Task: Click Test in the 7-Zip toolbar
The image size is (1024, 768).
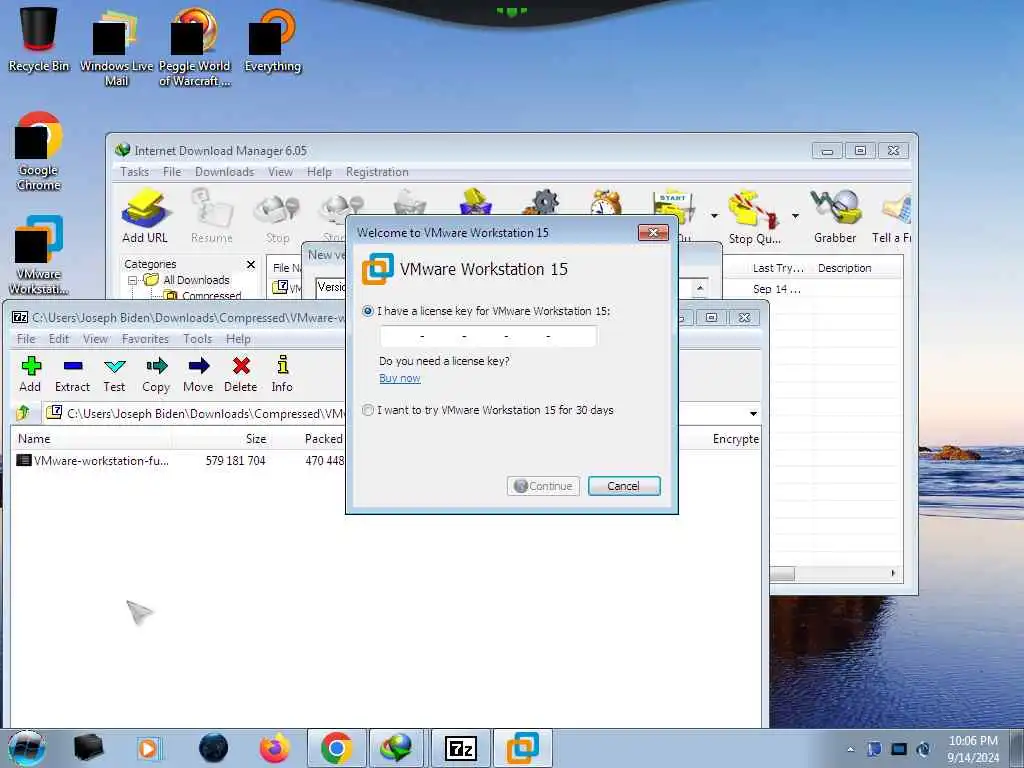Action: click(114, 374)
